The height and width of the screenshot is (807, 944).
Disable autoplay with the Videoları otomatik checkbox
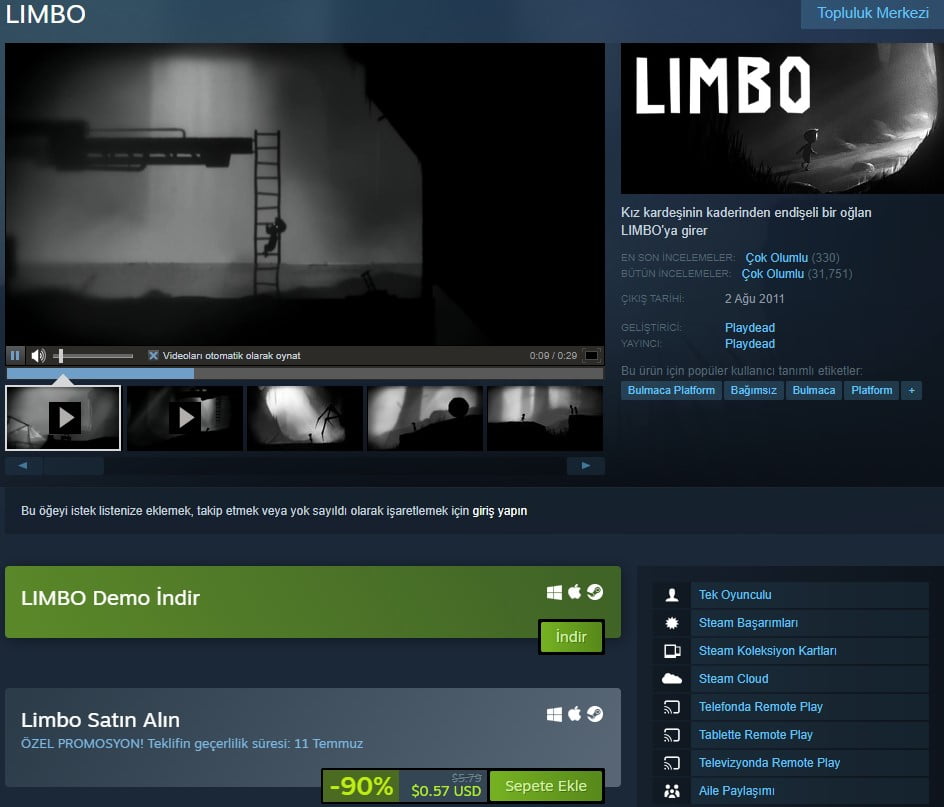[x=154, y=354]
